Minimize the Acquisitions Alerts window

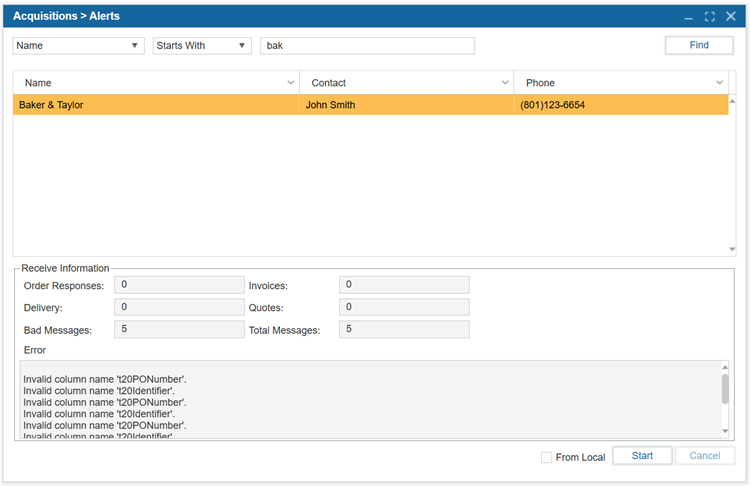click(x=688, y=17)
